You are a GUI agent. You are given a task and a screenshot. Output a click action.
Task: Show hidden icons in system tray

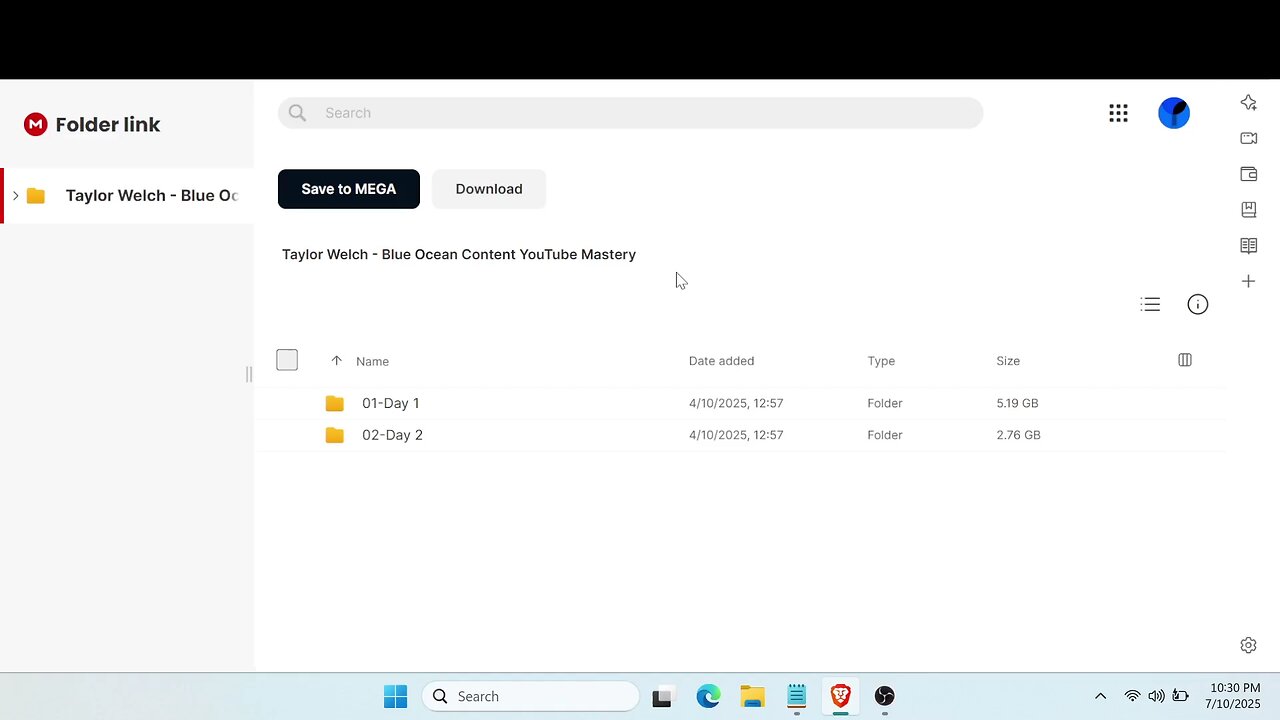[1100, 696]
